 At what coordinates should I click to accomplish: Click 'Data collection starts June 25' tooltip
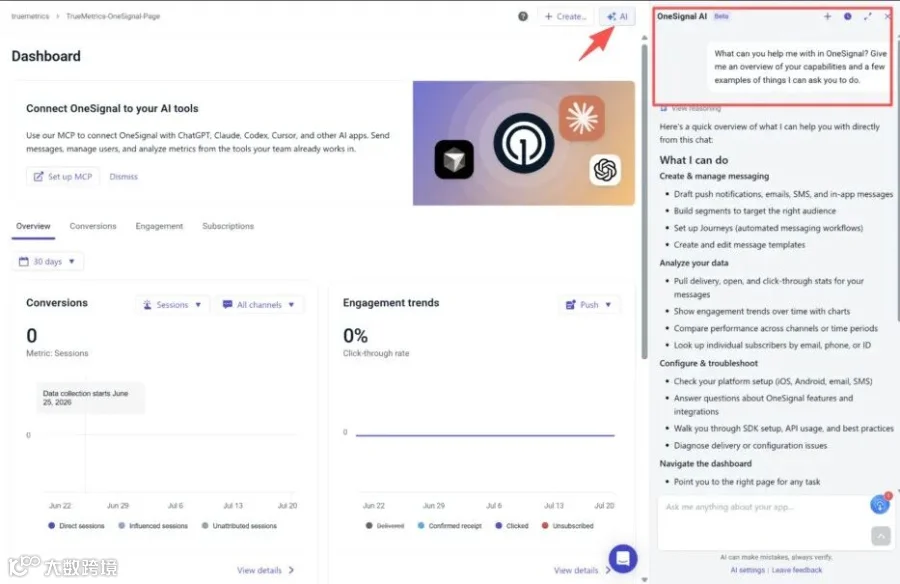90,397
